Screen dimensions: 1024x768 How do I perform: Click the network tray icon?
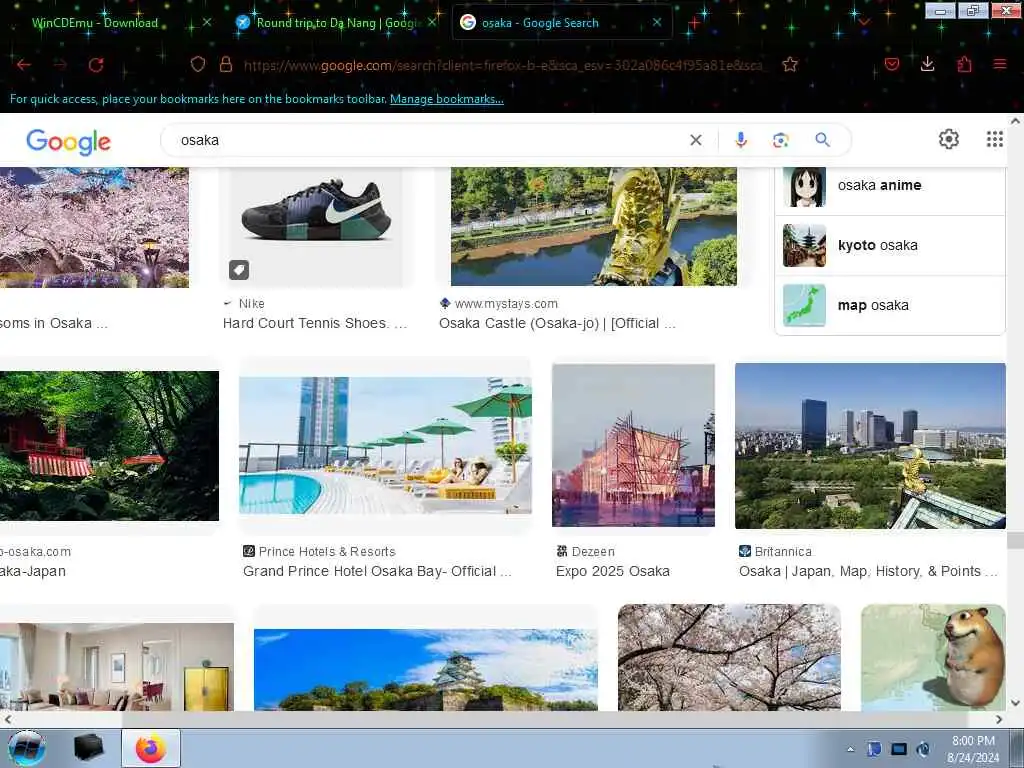point(899,749)
